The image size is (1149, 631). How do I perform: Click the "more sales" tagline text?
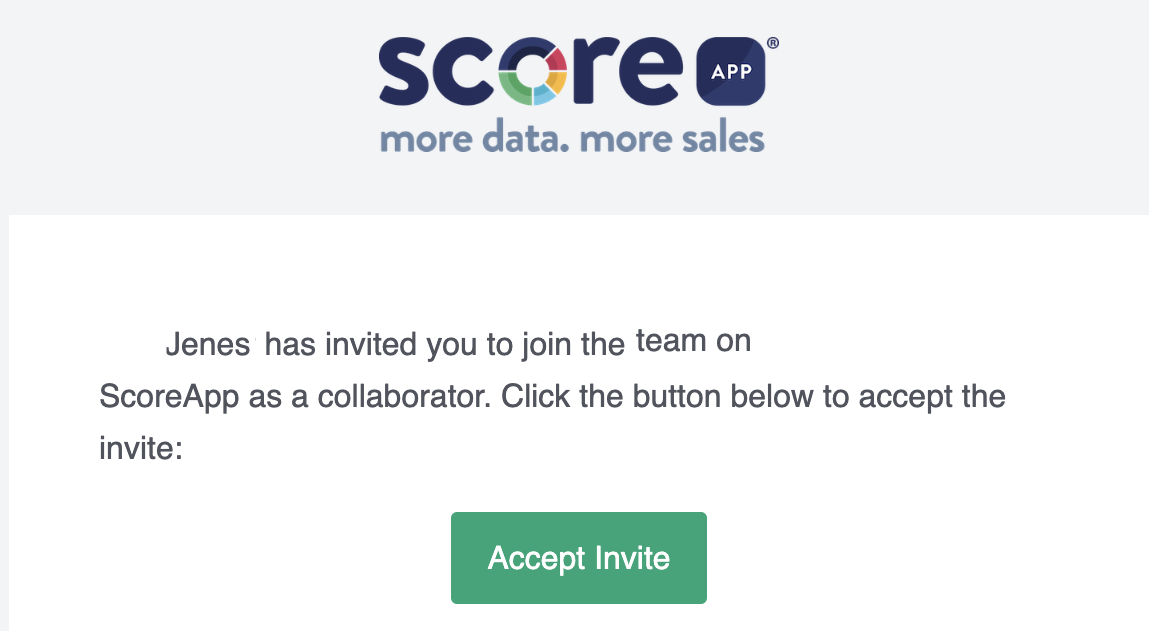pyautogui.click(x=672, y=138)
